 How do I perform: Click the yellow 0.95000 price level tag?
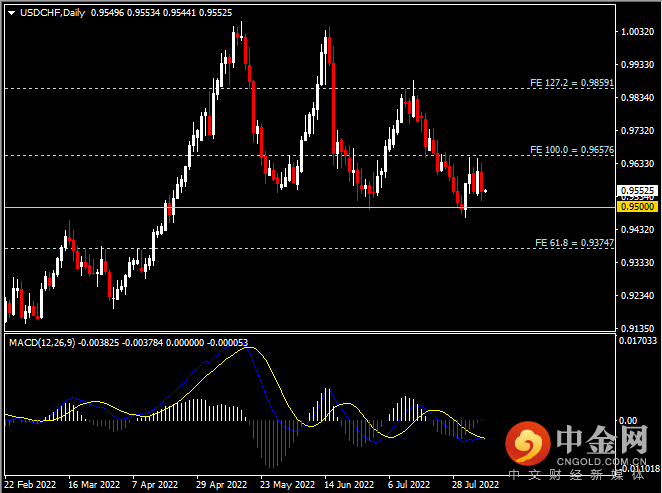coord(638,207)
